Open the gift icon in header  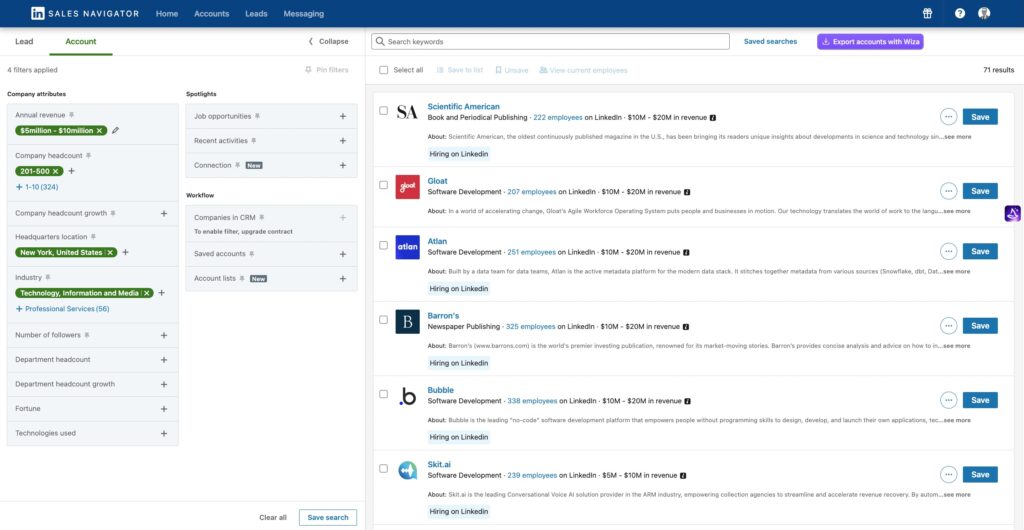927,13
